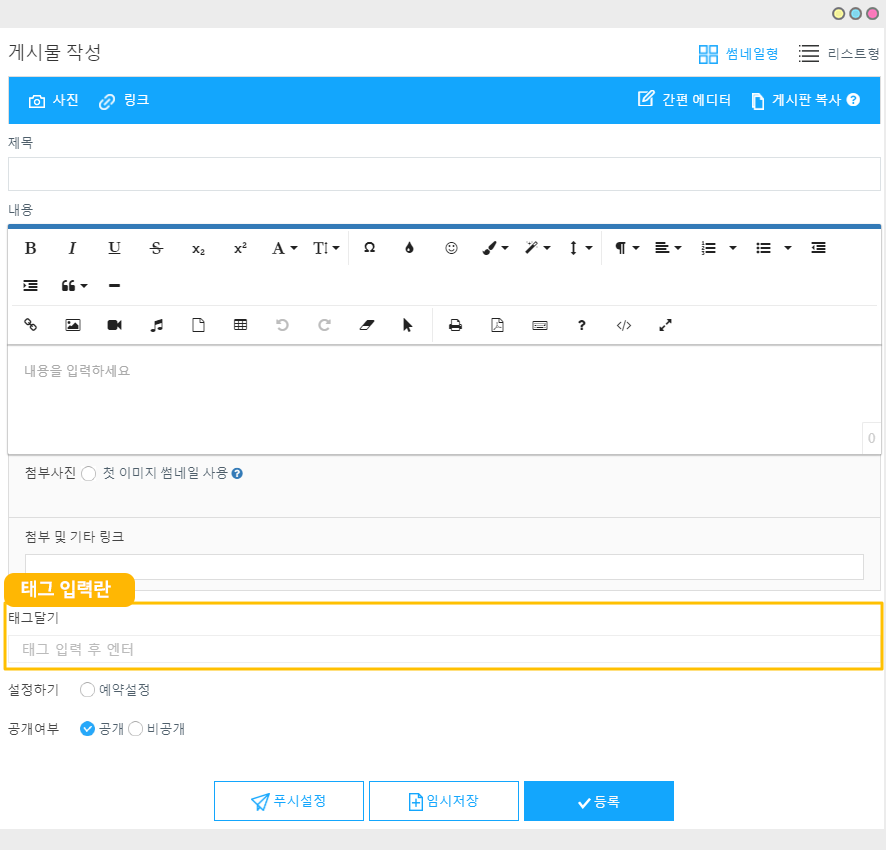Open the quote style dropdown

[x=74, y=286]
